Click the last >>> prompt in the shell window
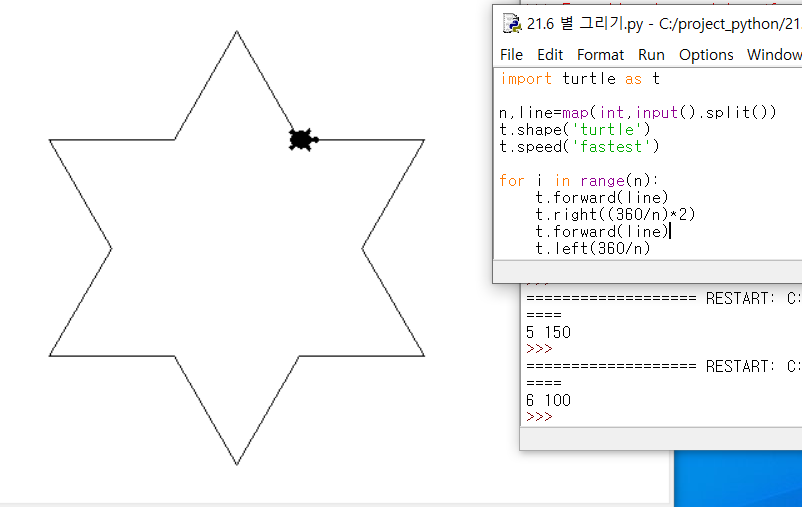Viewport: 802px width, 507px height. click(539, 417)
